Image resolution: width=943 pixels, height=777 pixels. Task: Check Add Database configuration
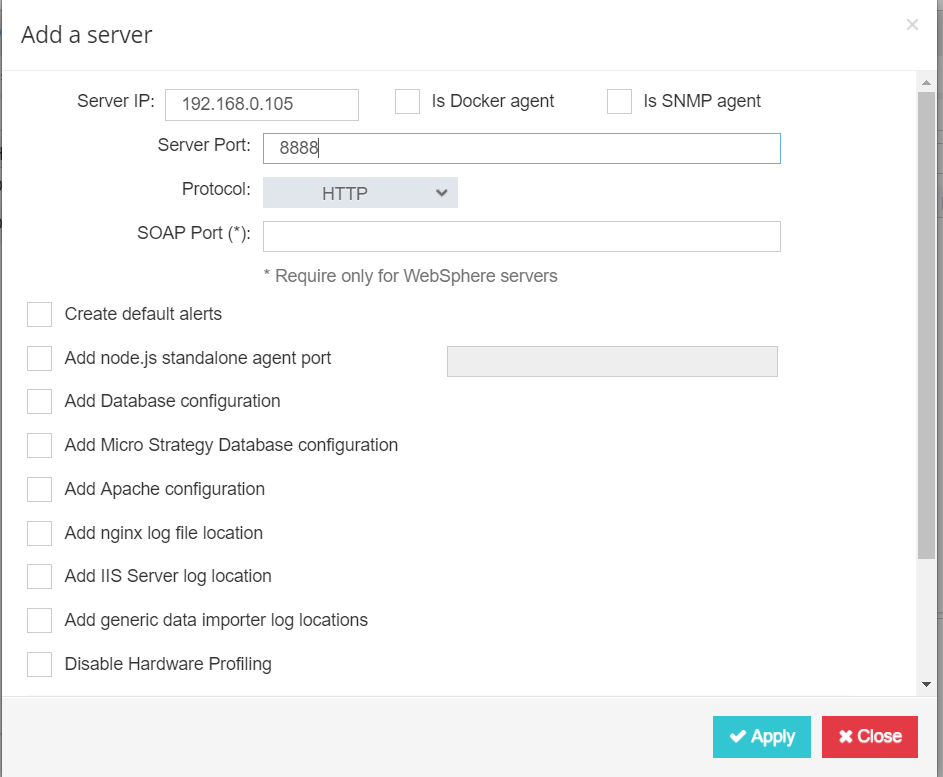[x=40, y=402]
